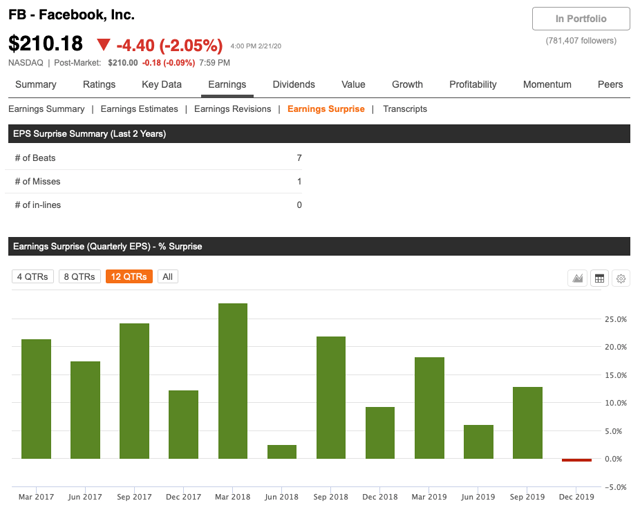This screenshot has width=640, height=512.
Task: Select the Earnings tab
Action: [x=227, y=85]
